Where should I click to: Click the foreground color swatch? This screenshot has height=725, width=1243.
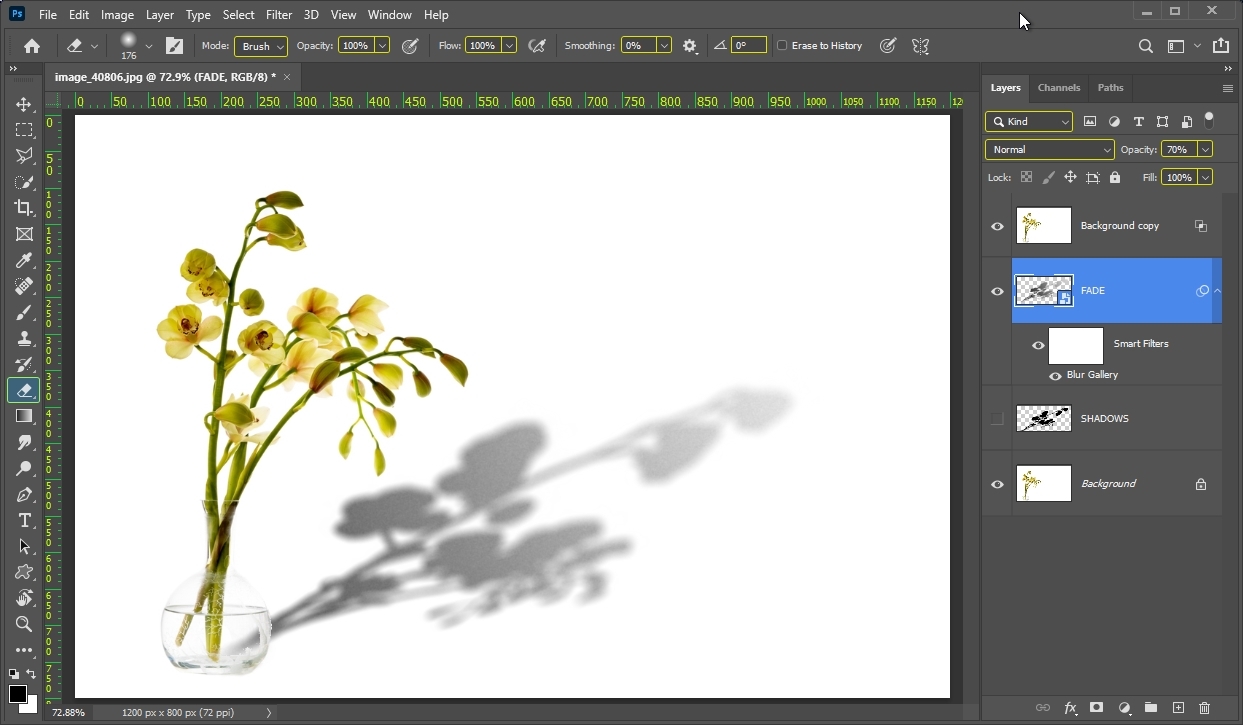point(18,694)
